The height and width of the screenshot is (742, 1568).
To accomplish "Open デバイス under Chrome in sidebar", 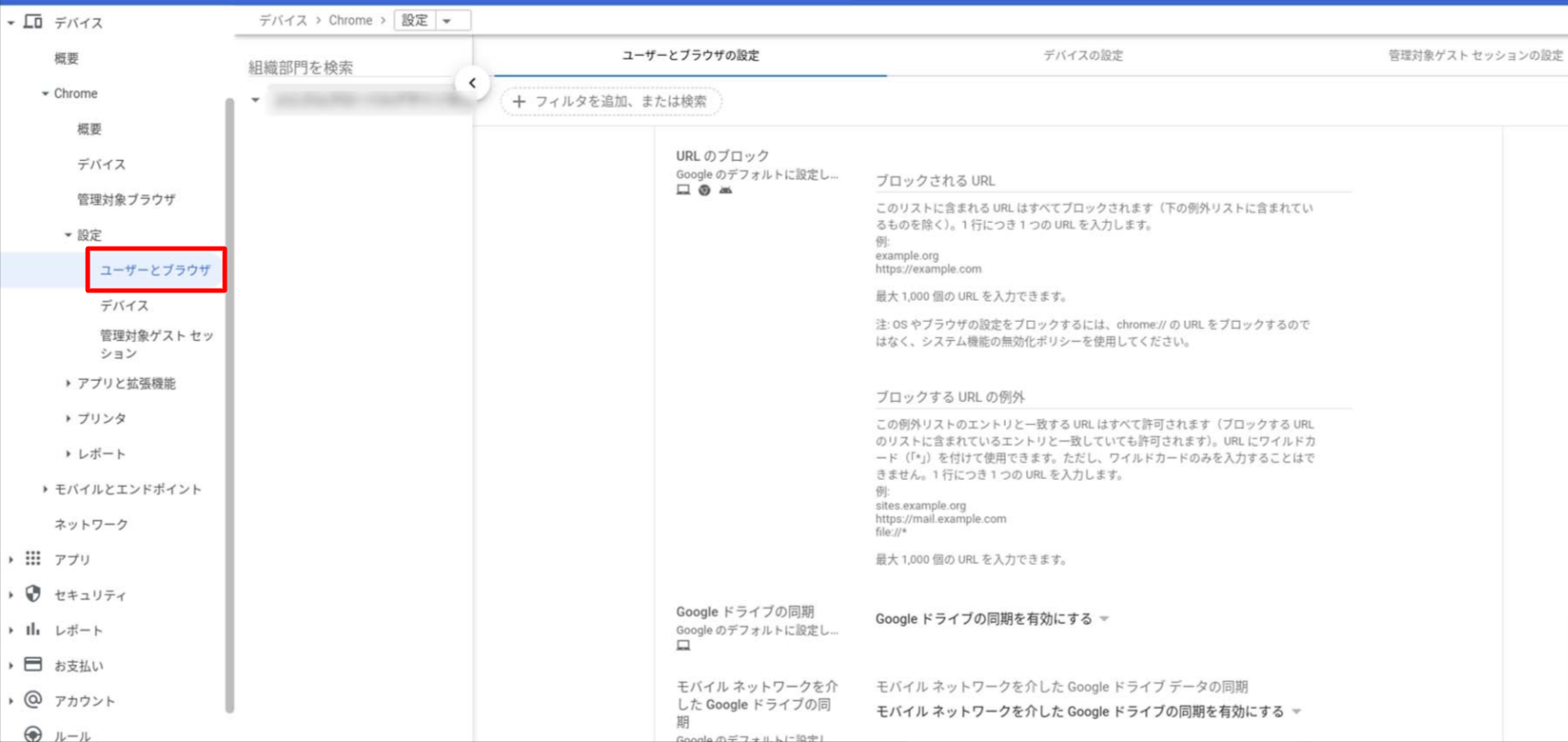I will point(101,164).
